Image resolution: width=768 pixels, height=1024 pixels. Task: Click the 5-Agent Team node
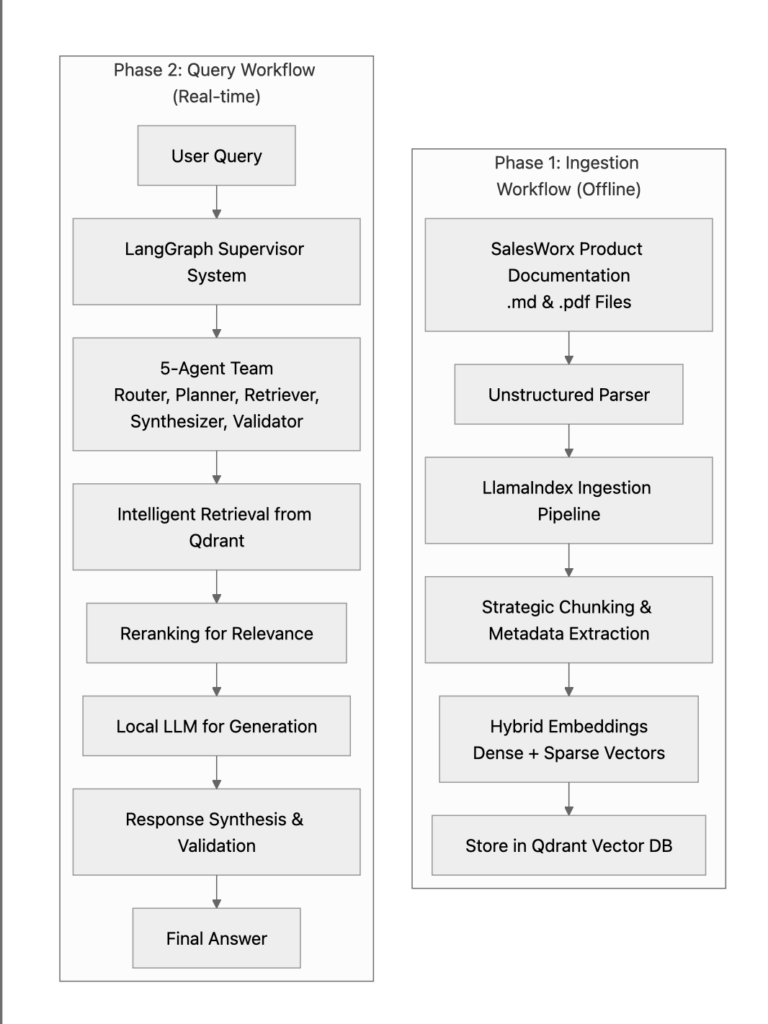tap(216, 393)
